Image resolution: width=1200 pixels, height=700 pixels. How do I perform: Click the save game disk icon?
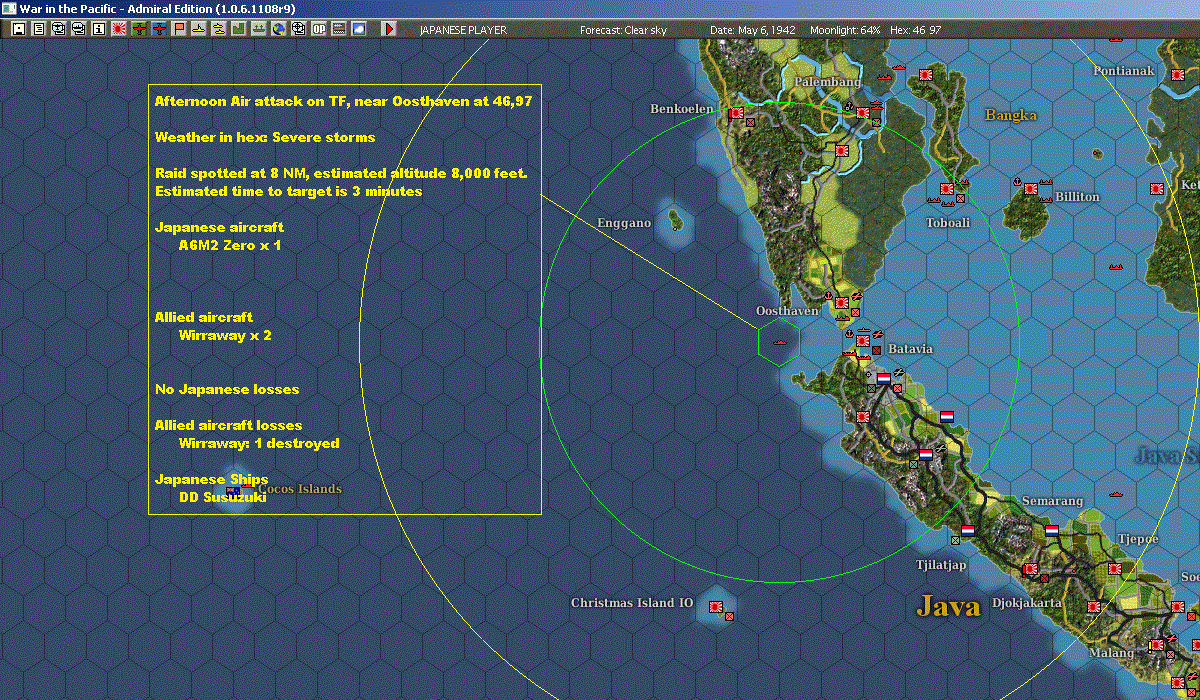click(x=18, y=29)
